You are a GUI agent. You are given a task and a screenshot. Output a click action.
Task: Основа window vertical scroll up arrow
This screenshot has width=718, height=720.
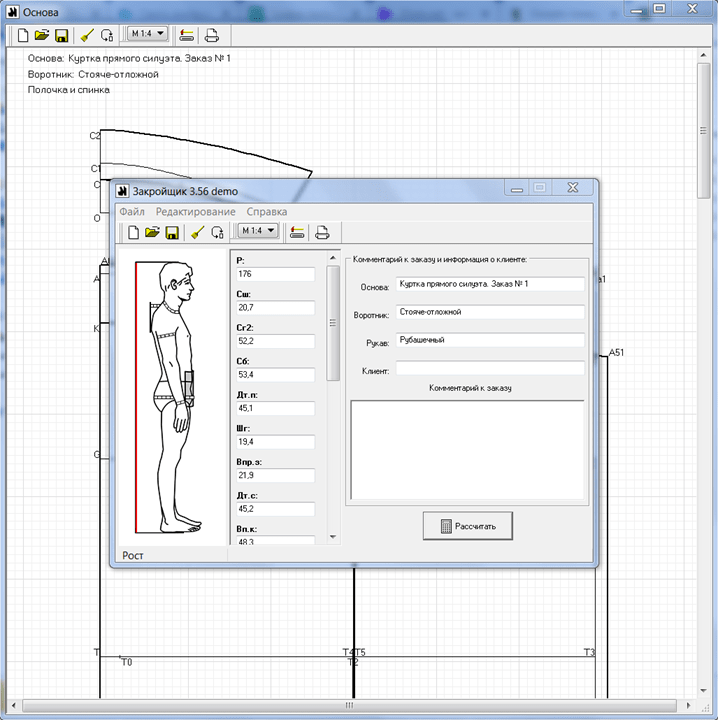pos(703,55)
